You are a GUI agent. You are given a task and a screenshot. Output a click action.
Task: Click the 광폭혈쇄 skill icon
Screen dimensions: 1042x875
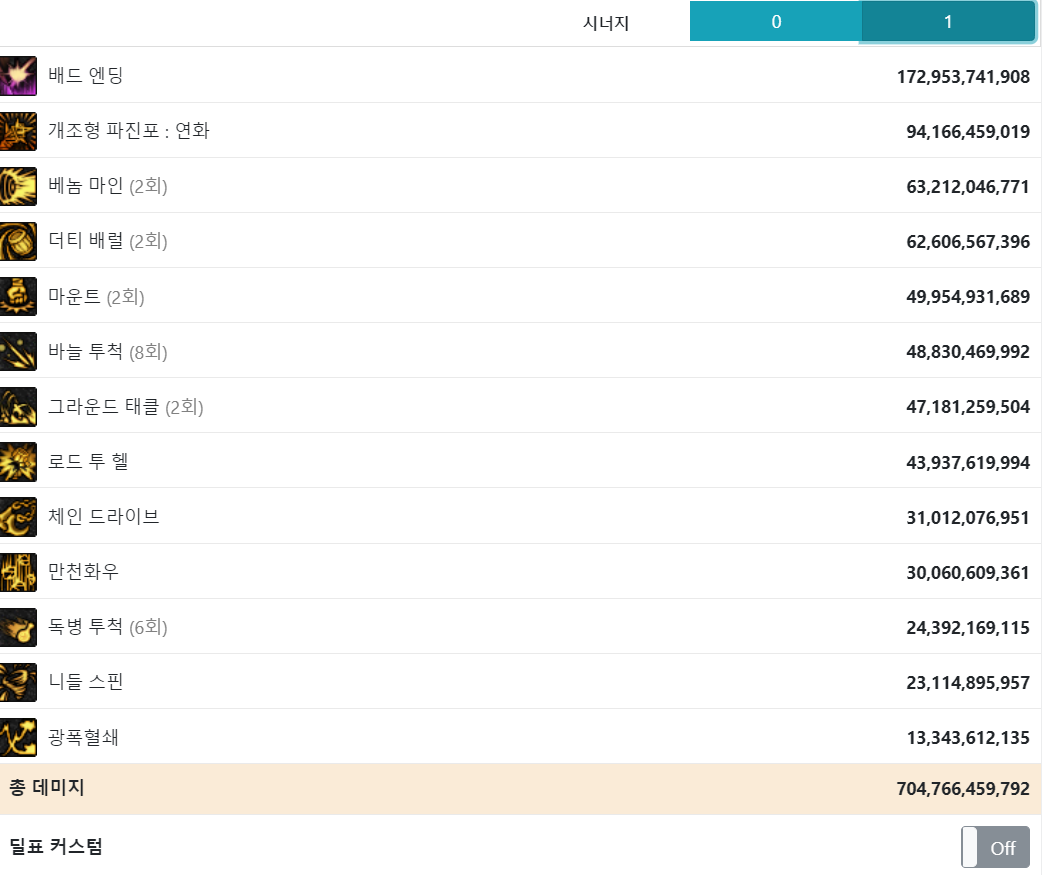(18, 737)
